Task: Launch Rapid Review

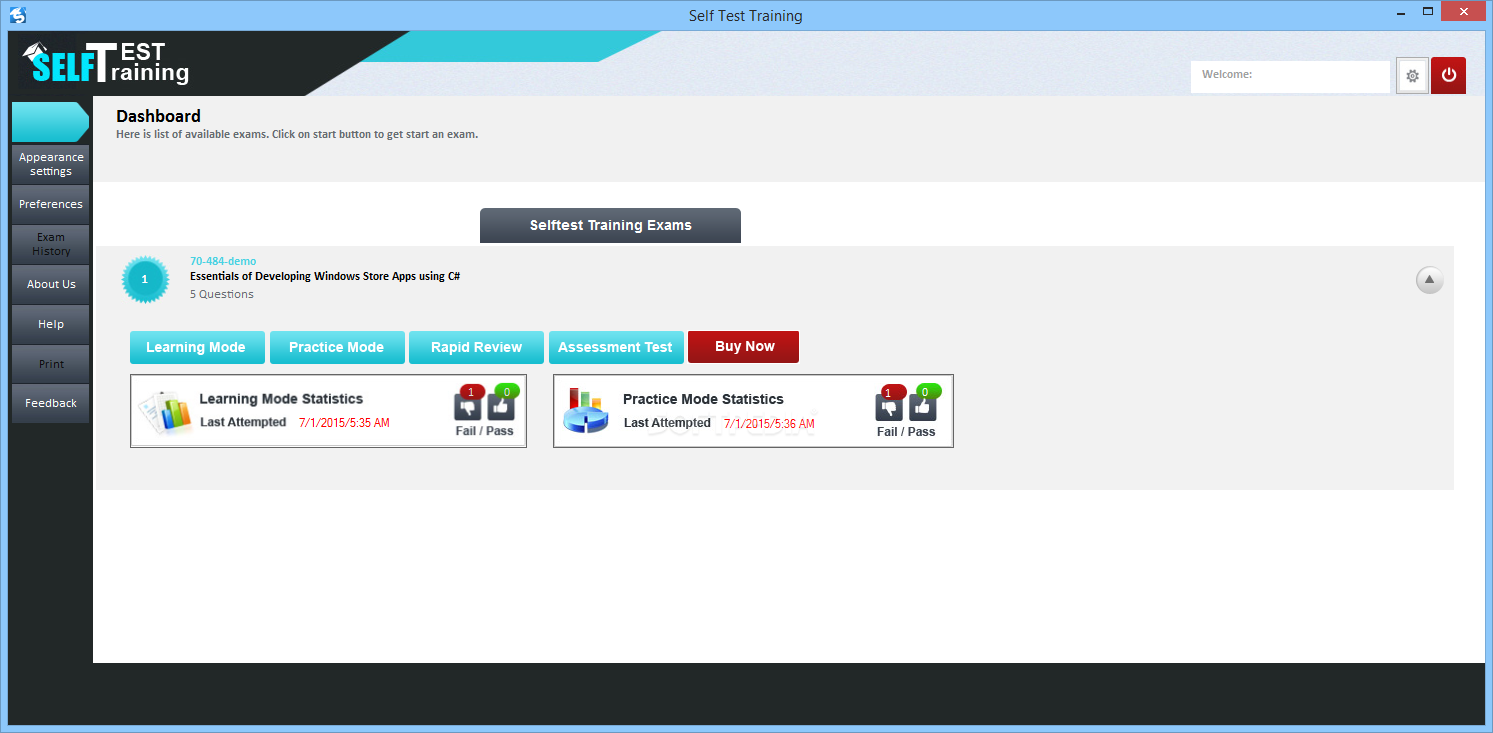Action: (476, 347)
